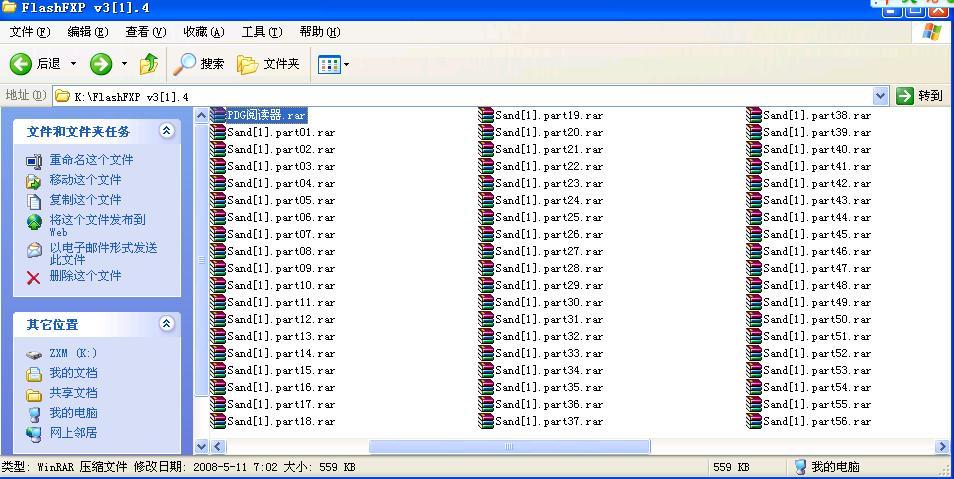
Task: Click the horizontal scrollbar right arrow
Action: pyautogui.click(x=941, y=447)
